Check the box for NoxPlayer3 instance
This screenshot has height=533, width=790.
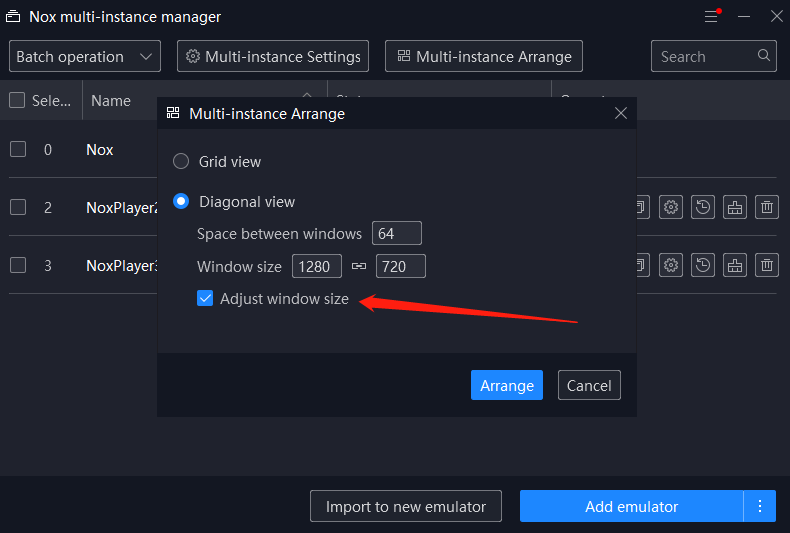point(18,265)
